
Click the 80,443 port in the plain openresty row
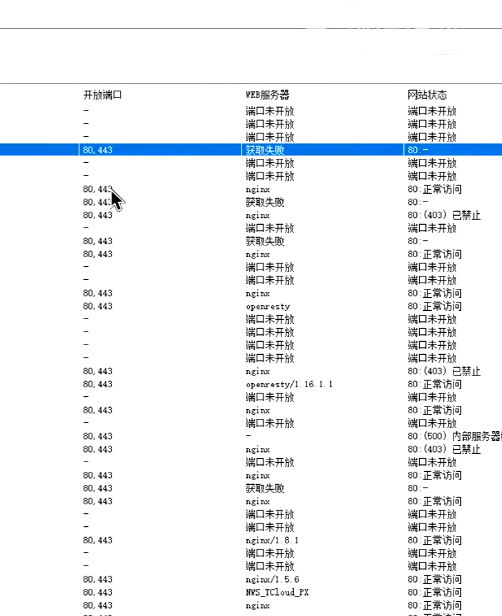coord(97,306)
